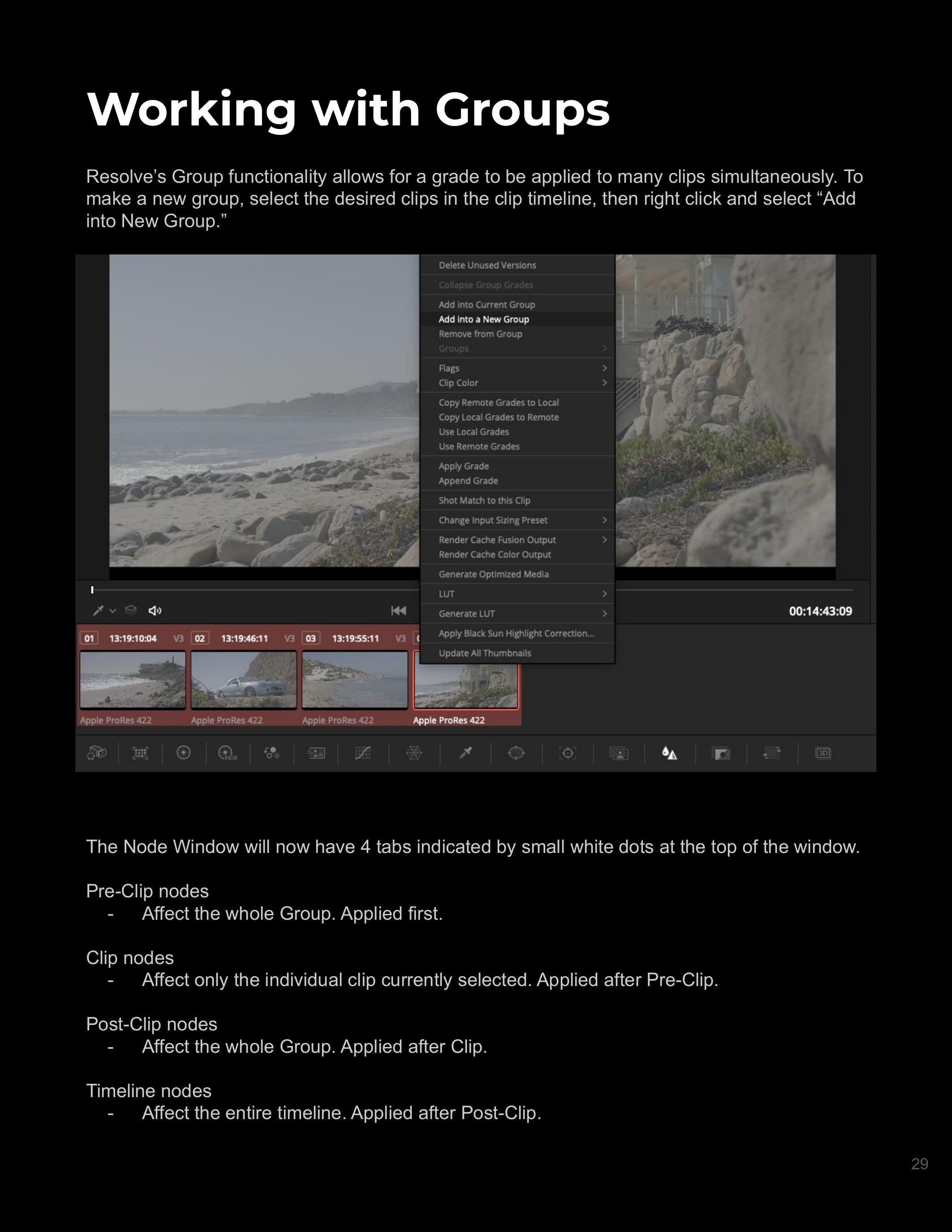Screen dimensions: 952x1232
Task: Choose Add into a New Group
Action: point(484,319)
